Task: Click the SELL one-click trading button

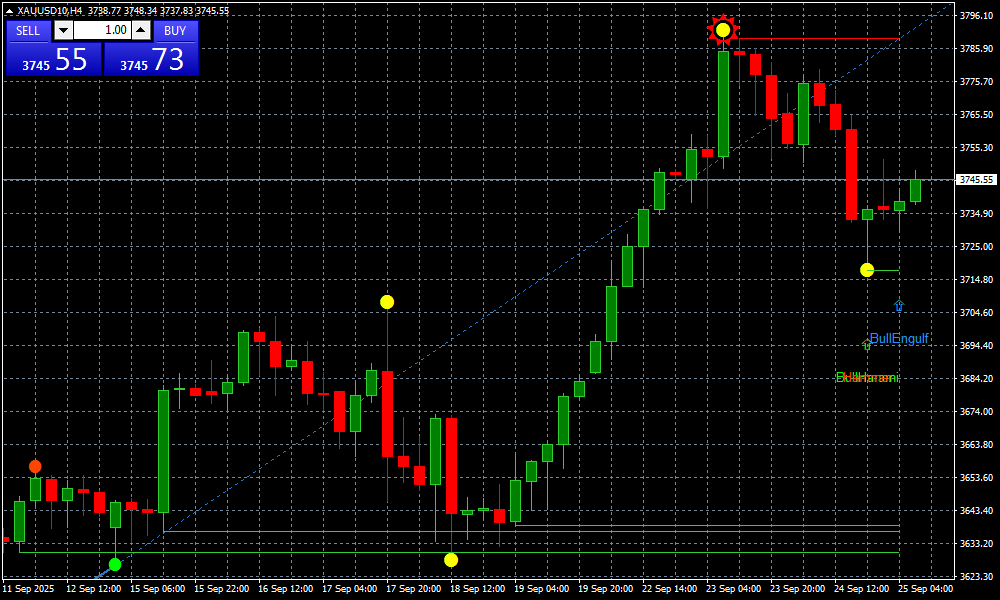Action: [28, 31]
